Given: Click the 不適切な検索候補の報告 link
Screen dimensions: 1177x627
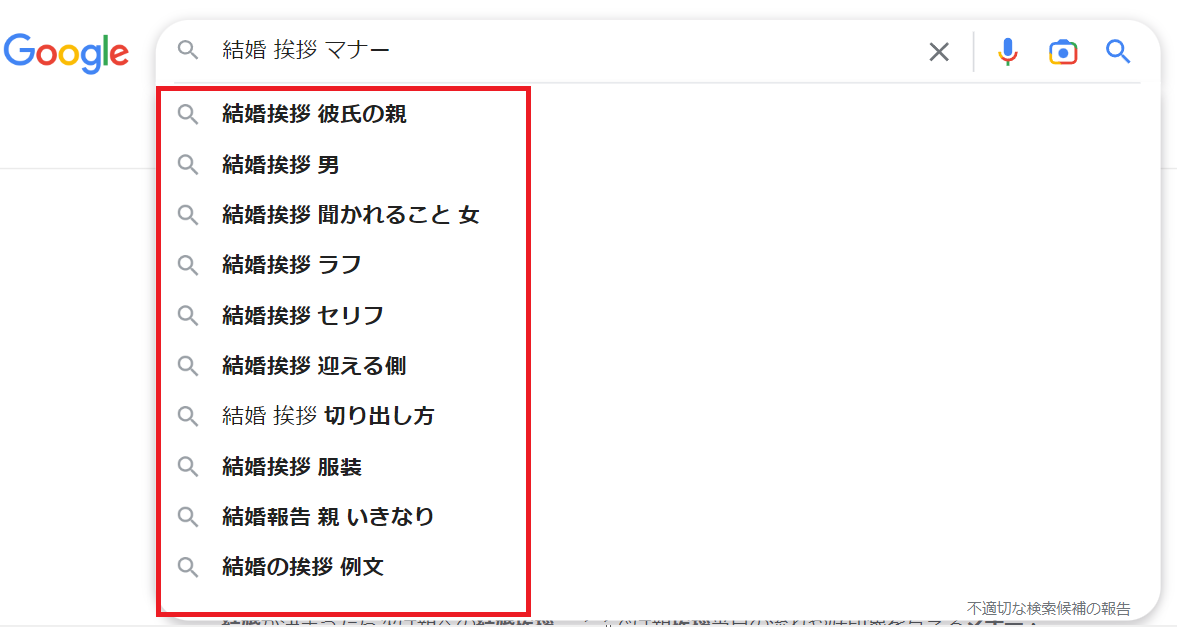Looking at the screenshot, I should tap(1048, 608).
